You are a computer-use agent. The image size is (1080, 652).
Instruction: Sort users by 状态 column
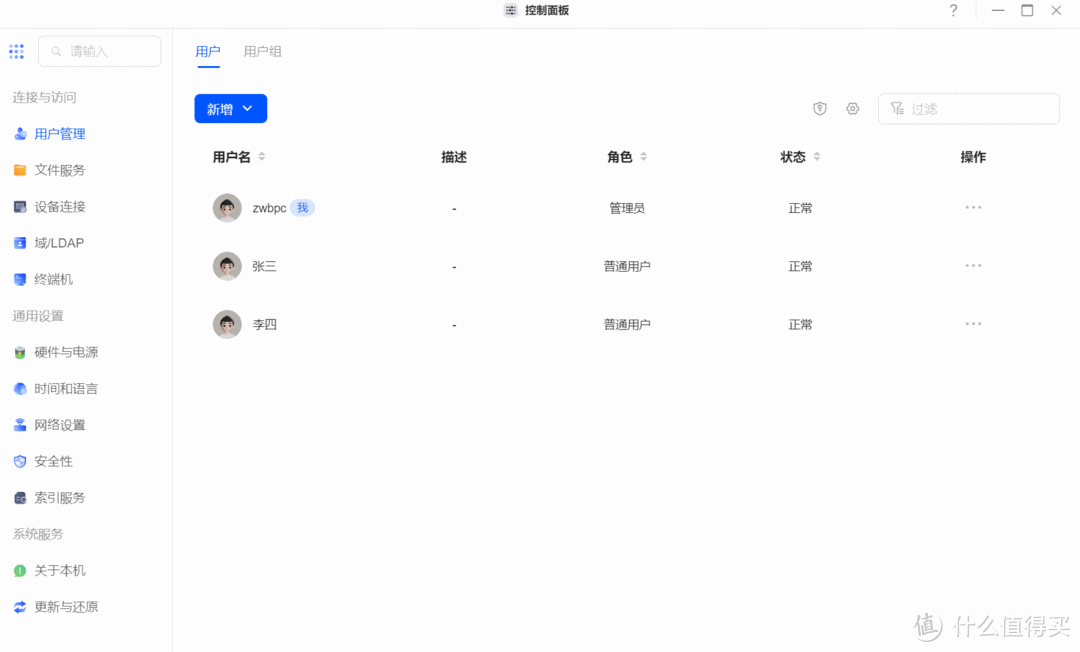(x=818, y=156)
